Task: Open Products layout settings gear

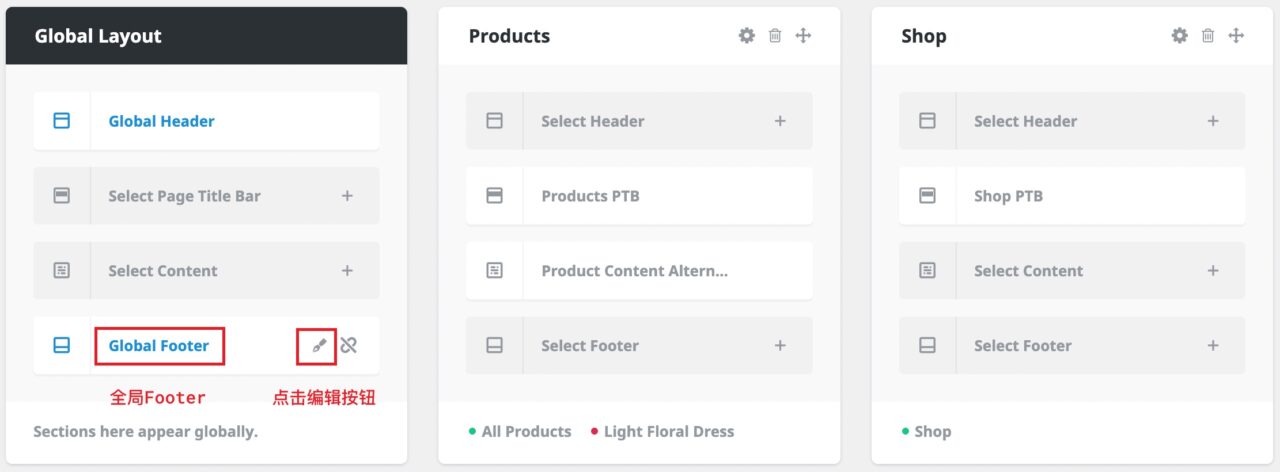Action: point(747,36)
